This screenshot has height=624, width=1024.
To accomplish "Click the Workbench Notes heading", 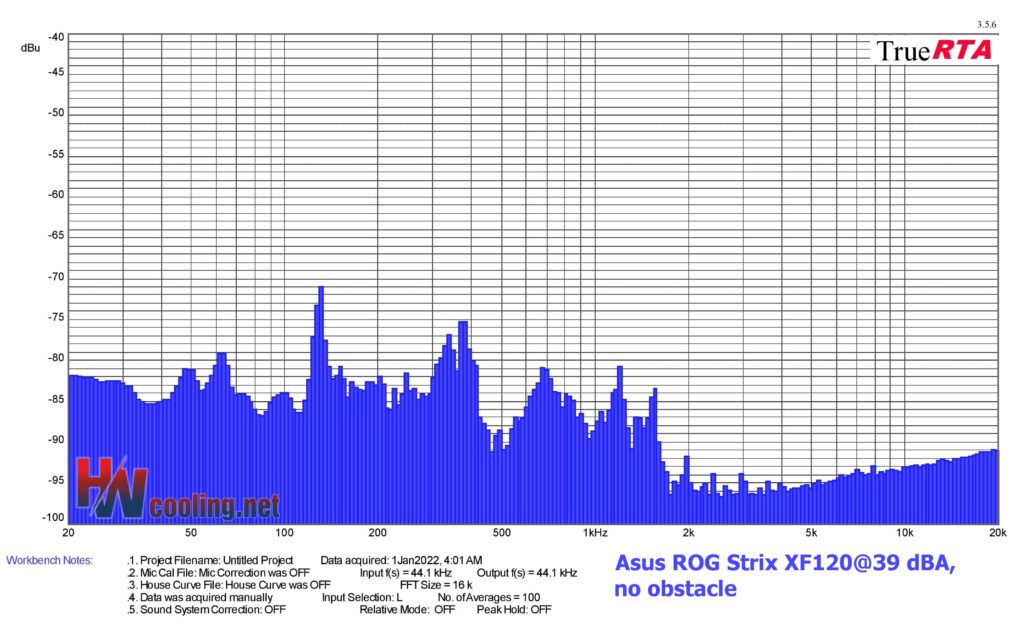I will (49, 561).
